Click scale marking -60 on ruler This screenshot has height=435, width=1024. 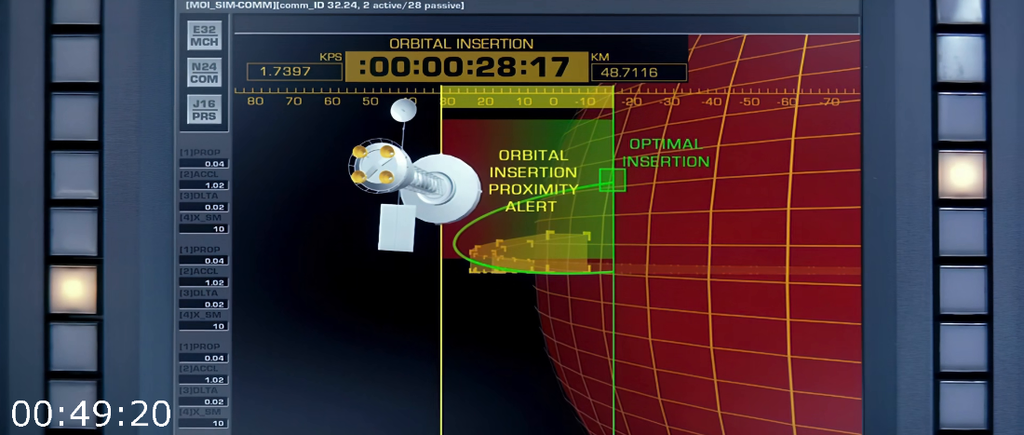(788, 102)
